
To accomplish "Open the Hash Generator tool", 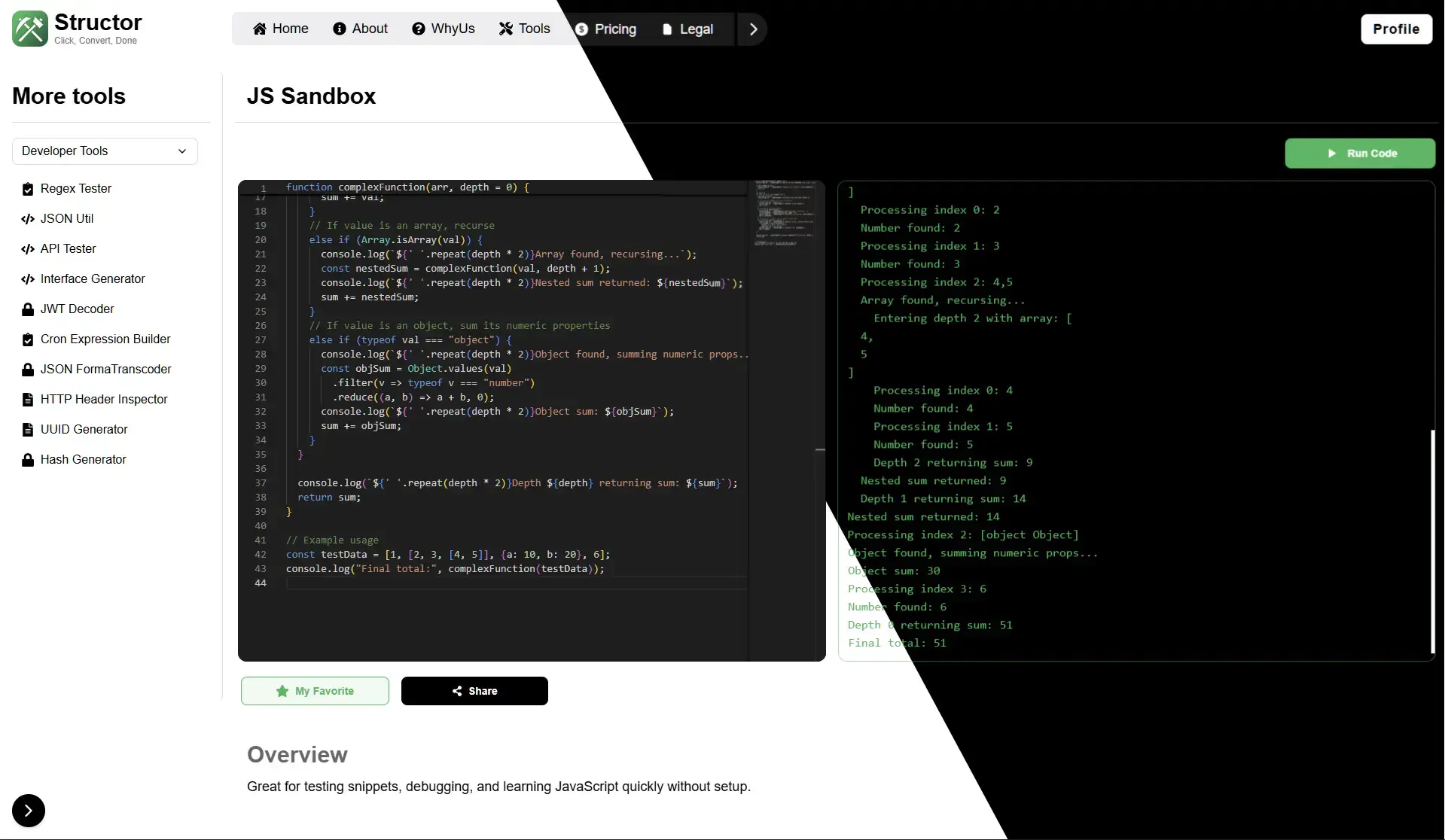I will [83, 460].
